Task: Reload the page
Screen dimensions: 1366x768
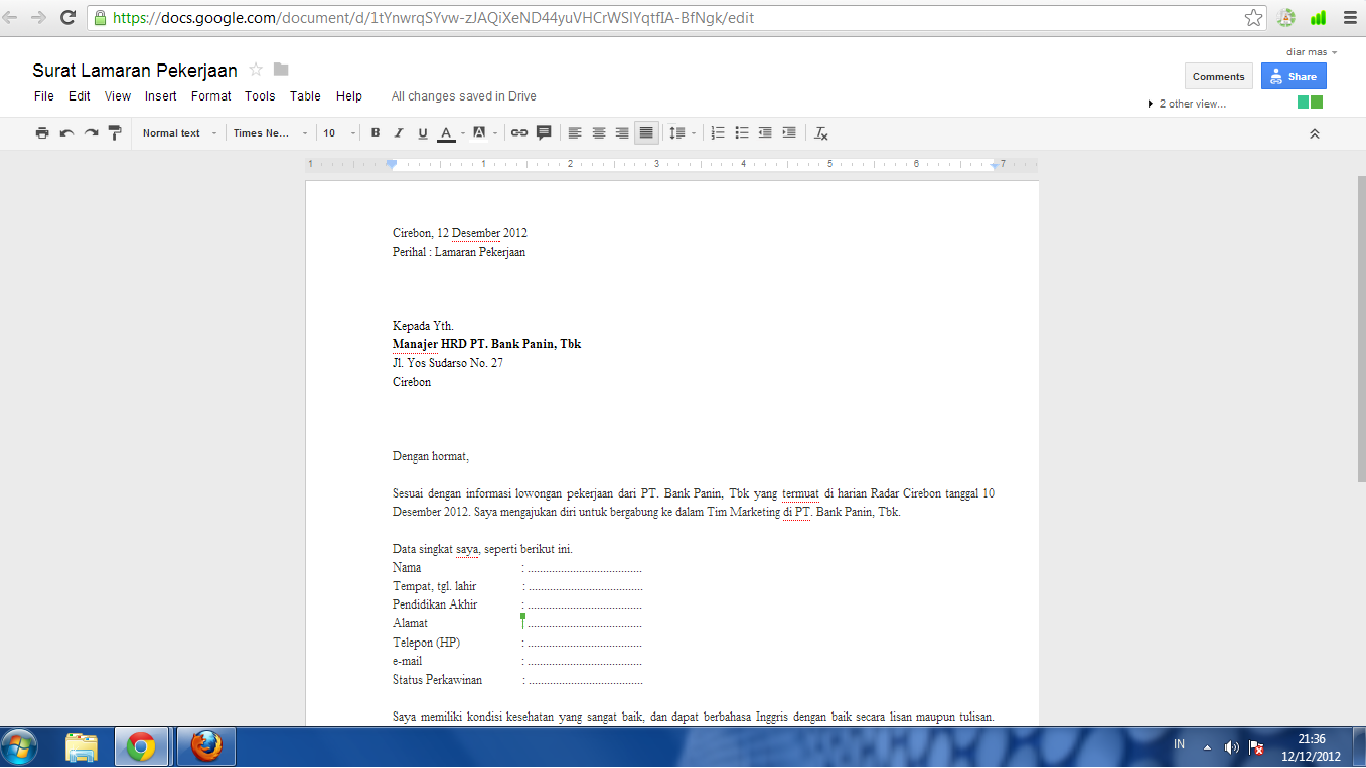Action: 68,18
